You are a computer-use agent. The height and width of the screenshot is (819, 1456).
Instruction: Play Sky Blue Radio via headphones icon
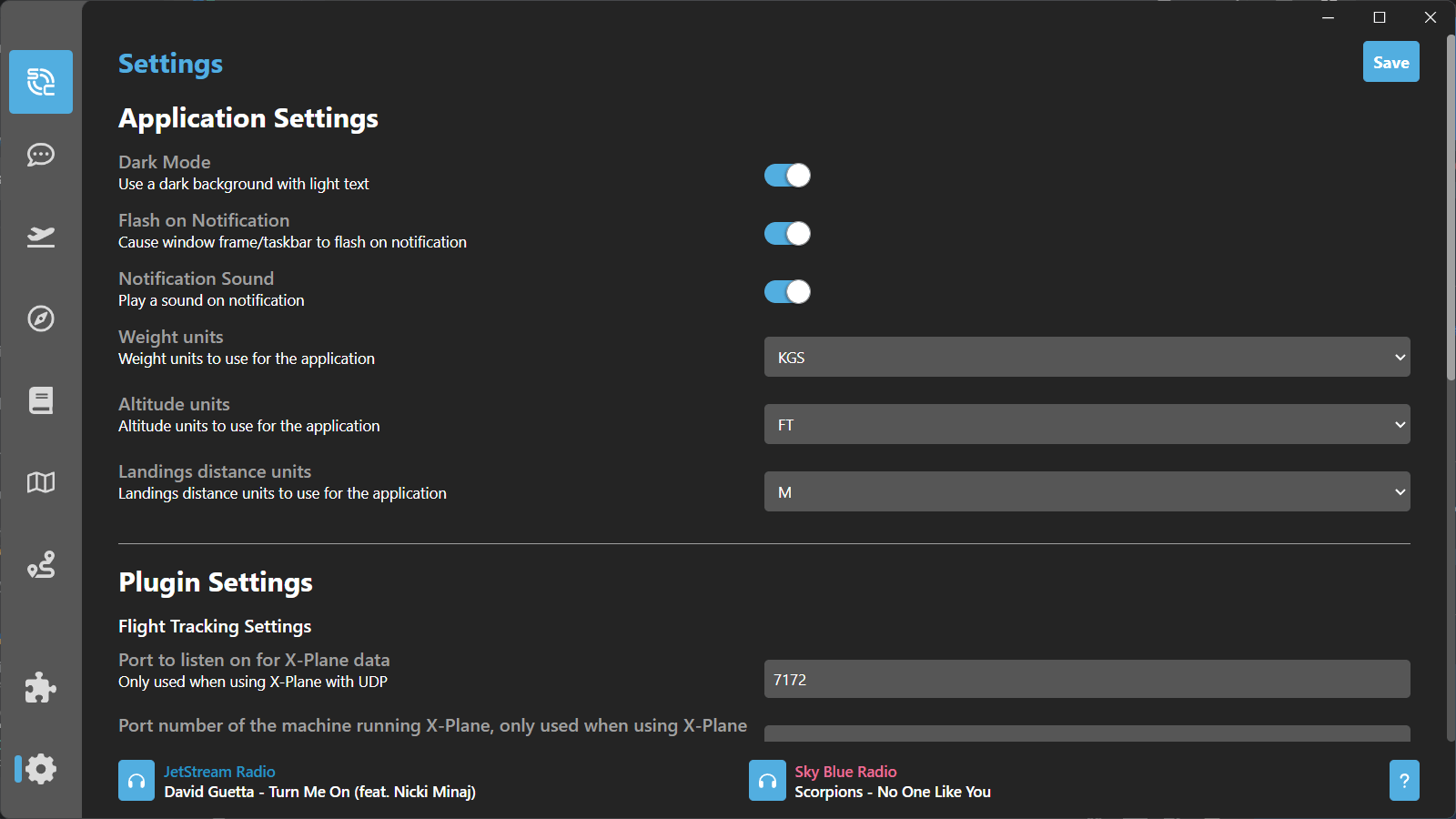[x=767, y=781]
